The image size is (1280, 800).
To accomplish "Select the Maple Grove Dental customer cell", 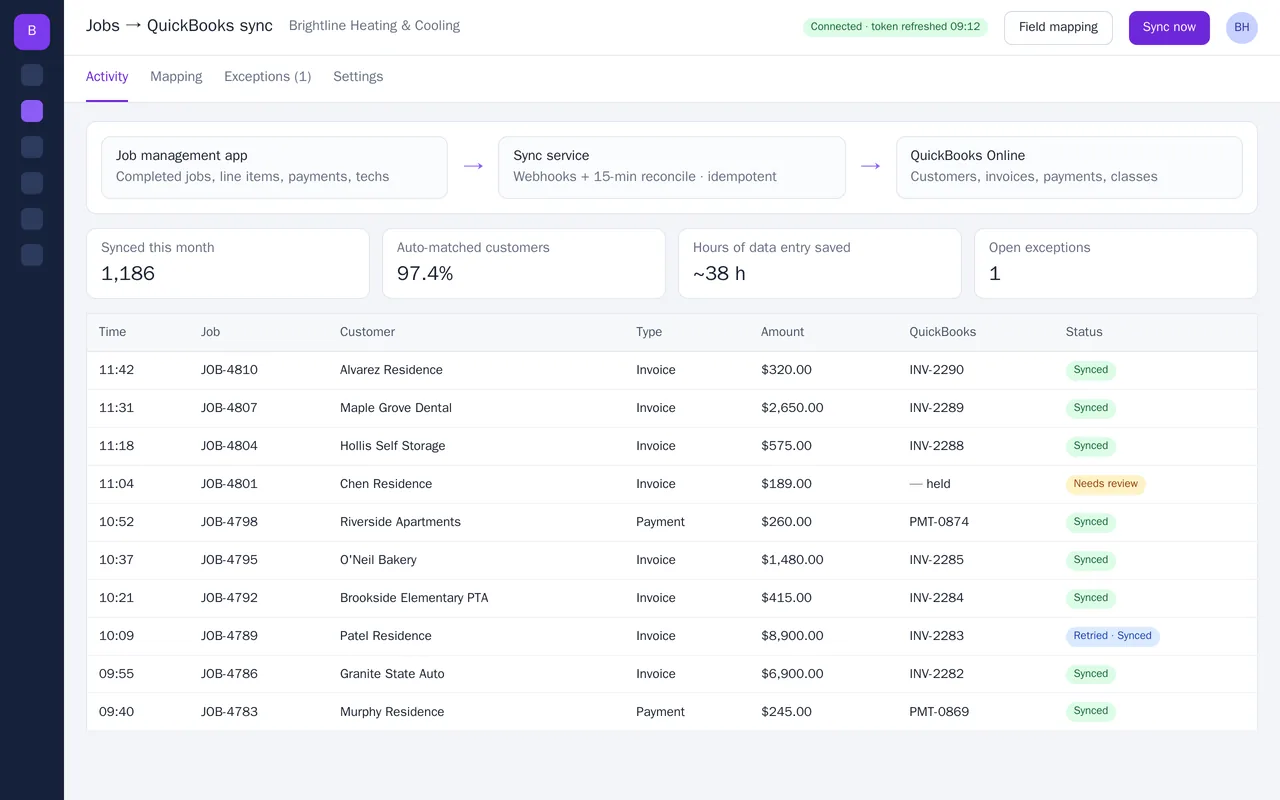I will click(396, 408).
